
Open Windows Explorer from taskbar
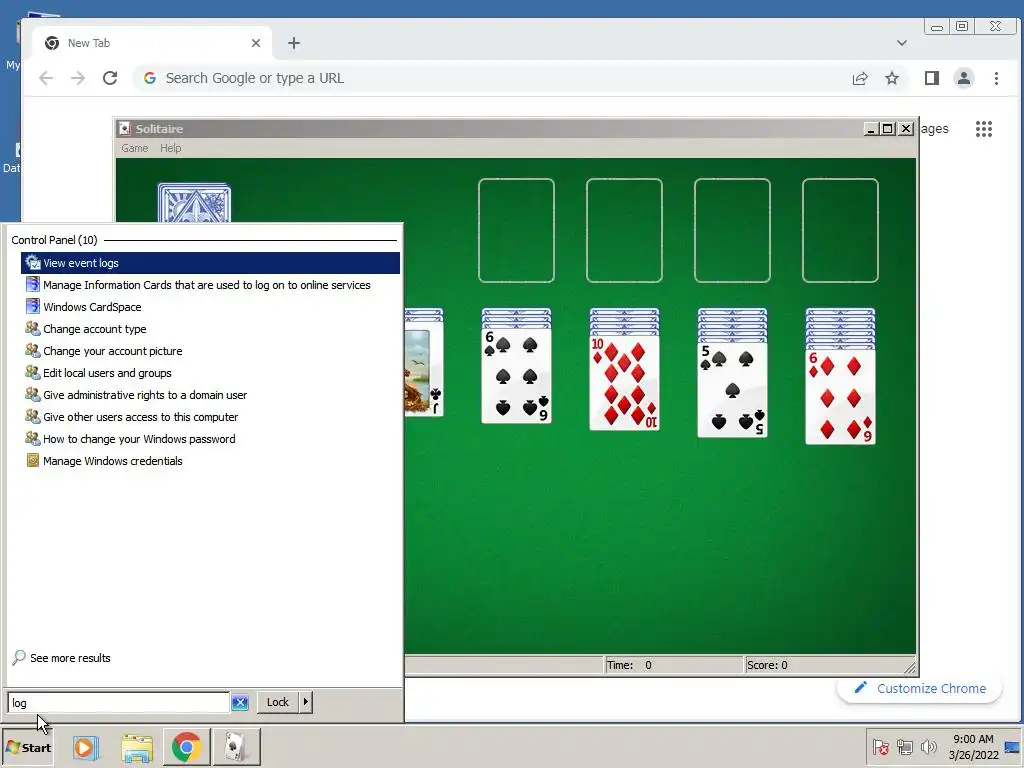click(136, 747)
